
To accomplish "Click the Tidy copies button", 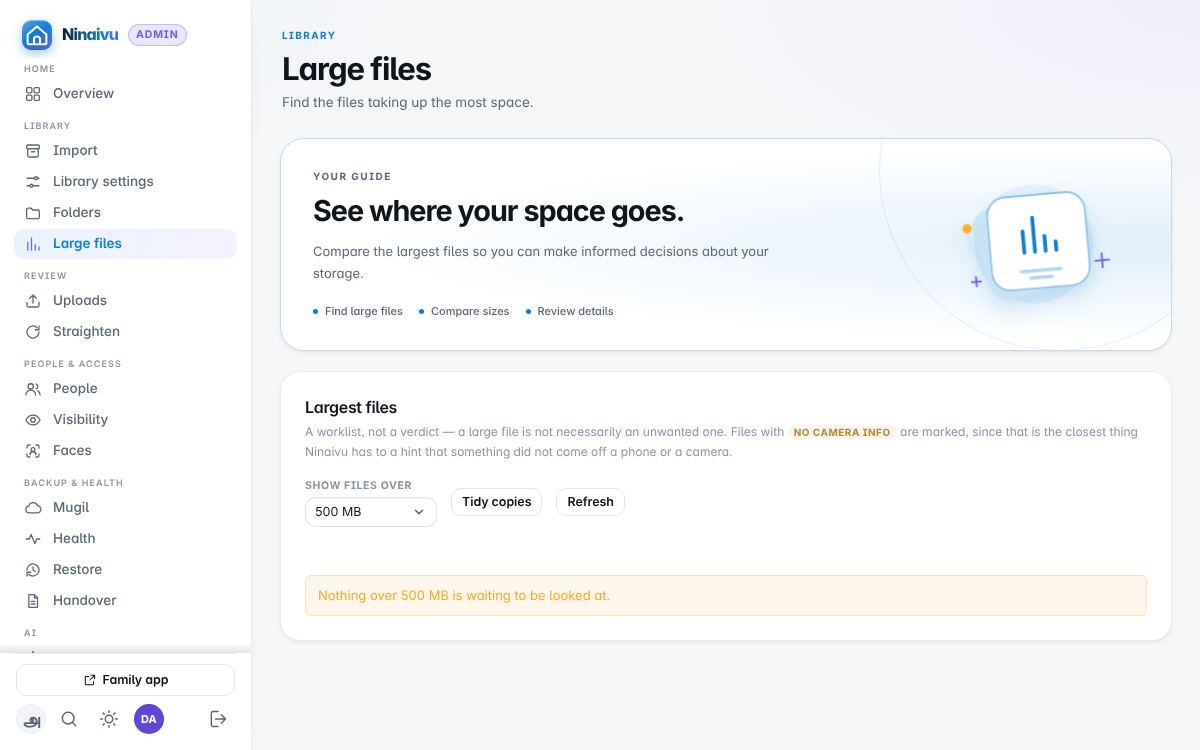I will point(497,502).
